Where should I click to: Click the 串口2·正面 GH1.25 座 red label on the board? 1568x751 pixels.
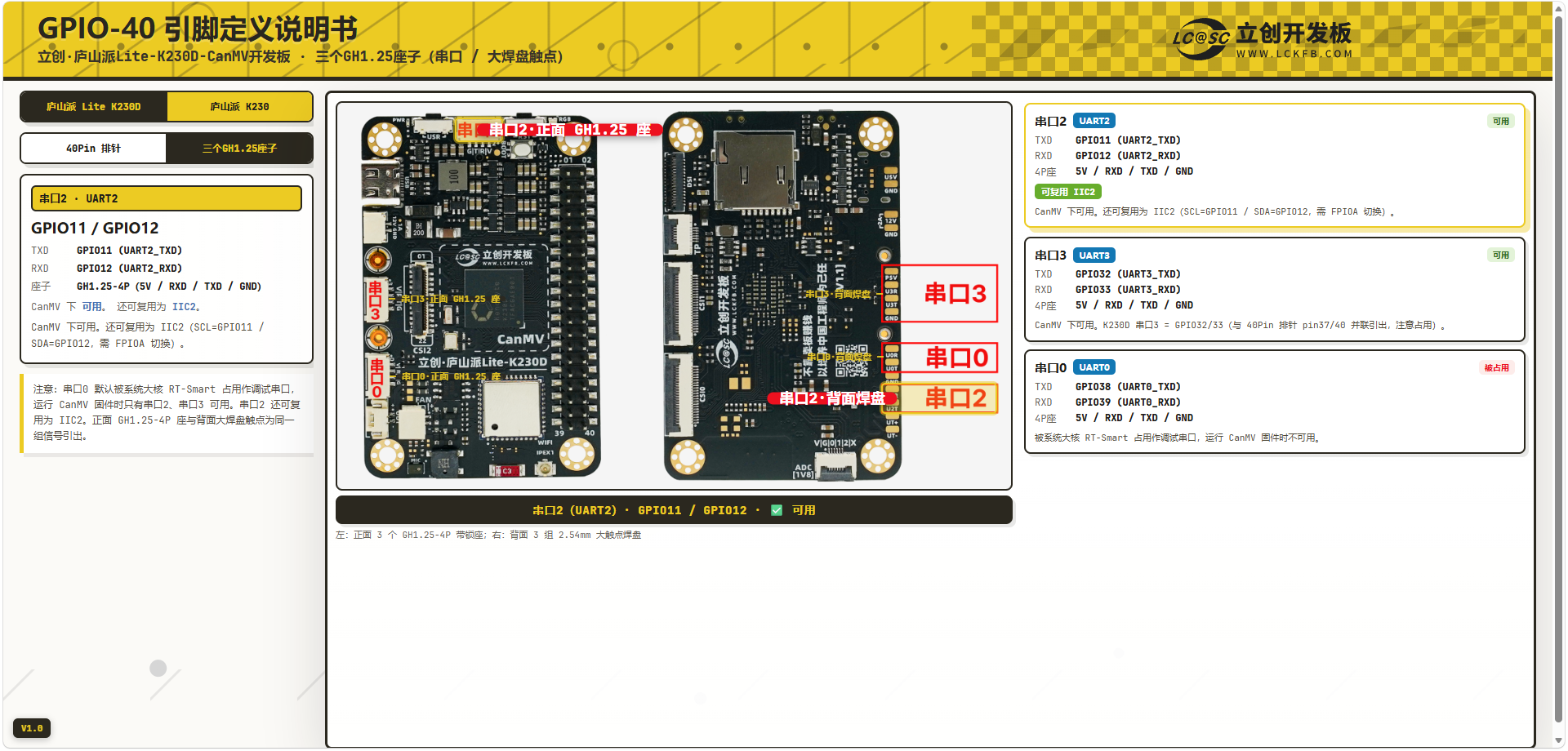pyautogui.click(x=569, y=130)
